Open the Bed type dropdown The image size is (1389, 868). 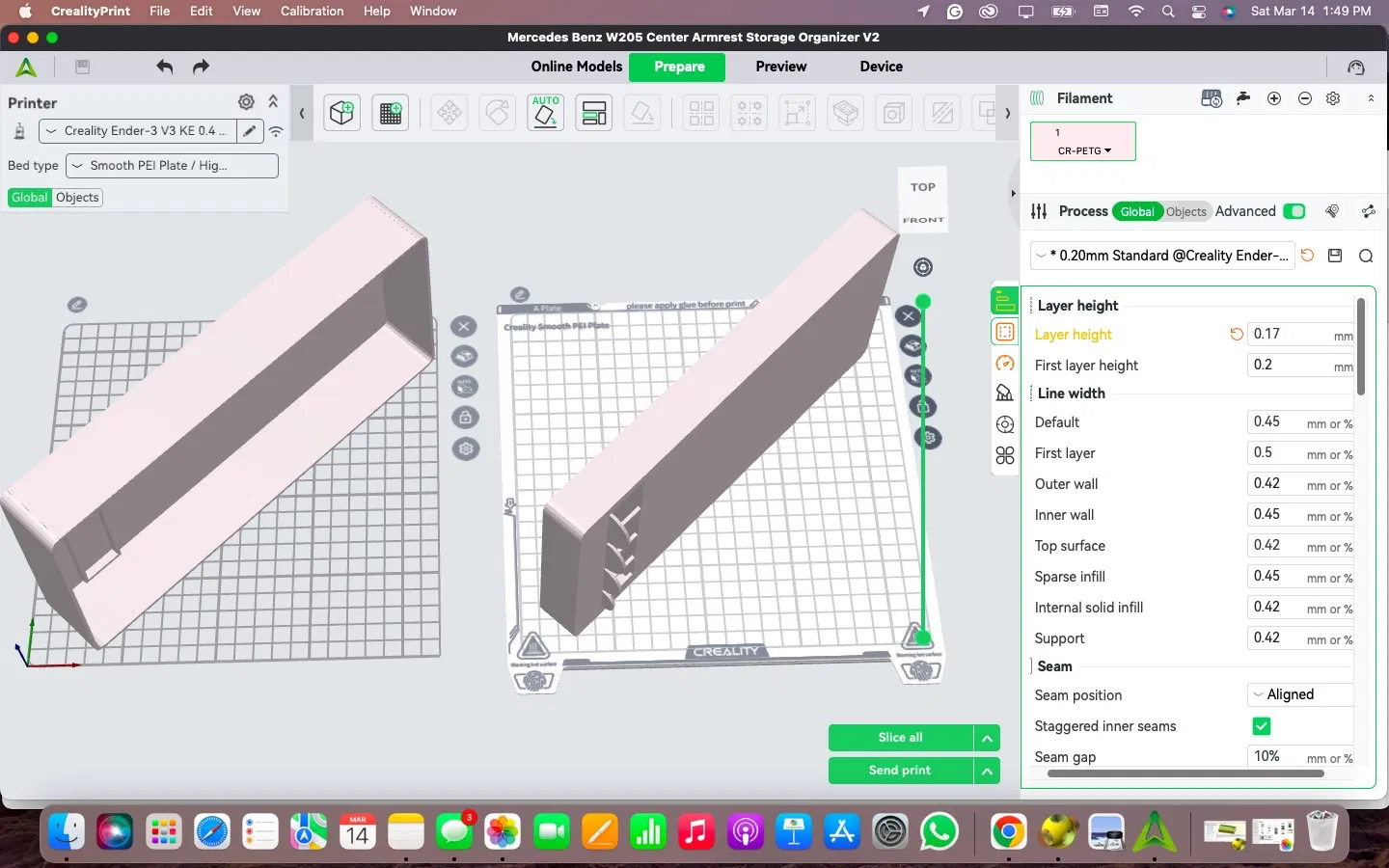pos(172,166)
